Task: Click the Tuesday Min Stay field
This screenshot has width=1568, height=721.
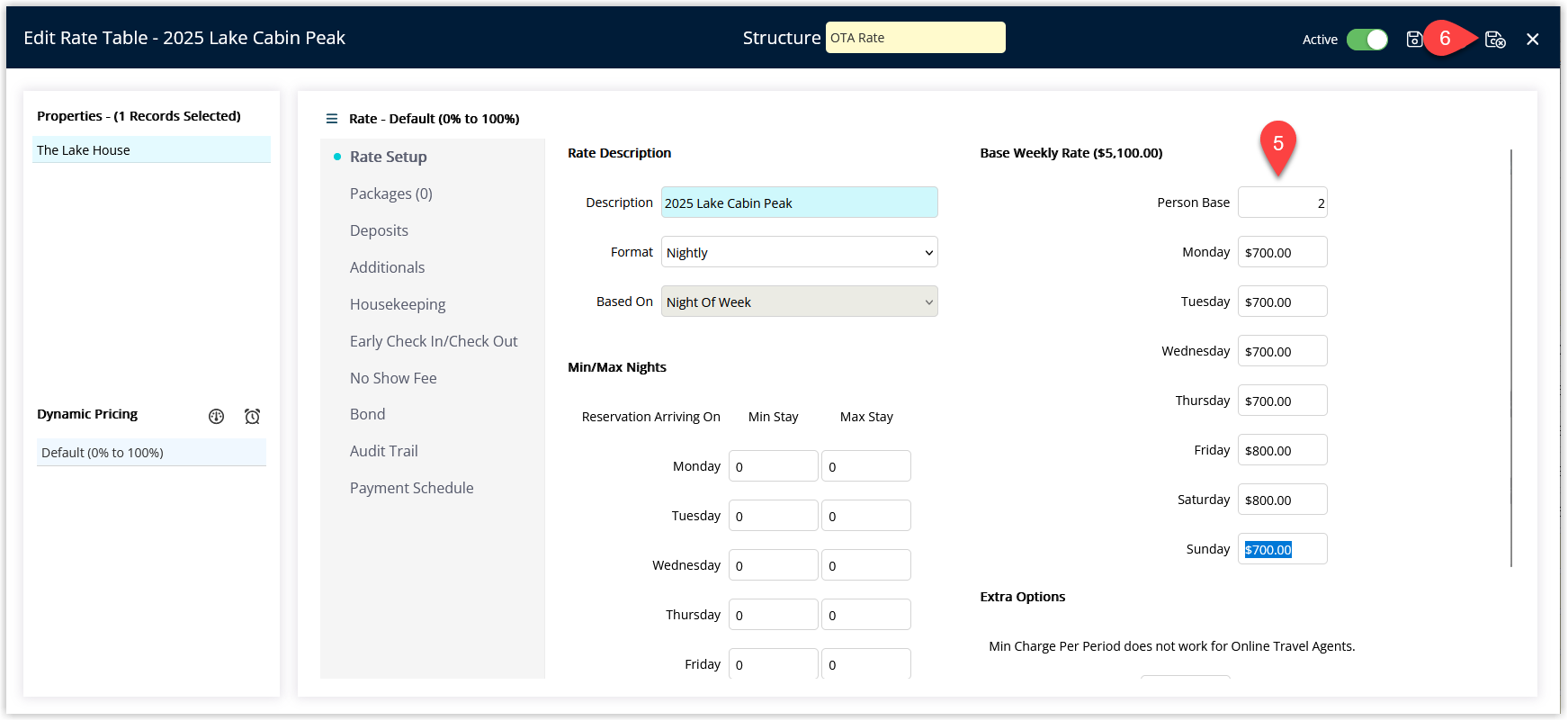Action: (774, 516)
